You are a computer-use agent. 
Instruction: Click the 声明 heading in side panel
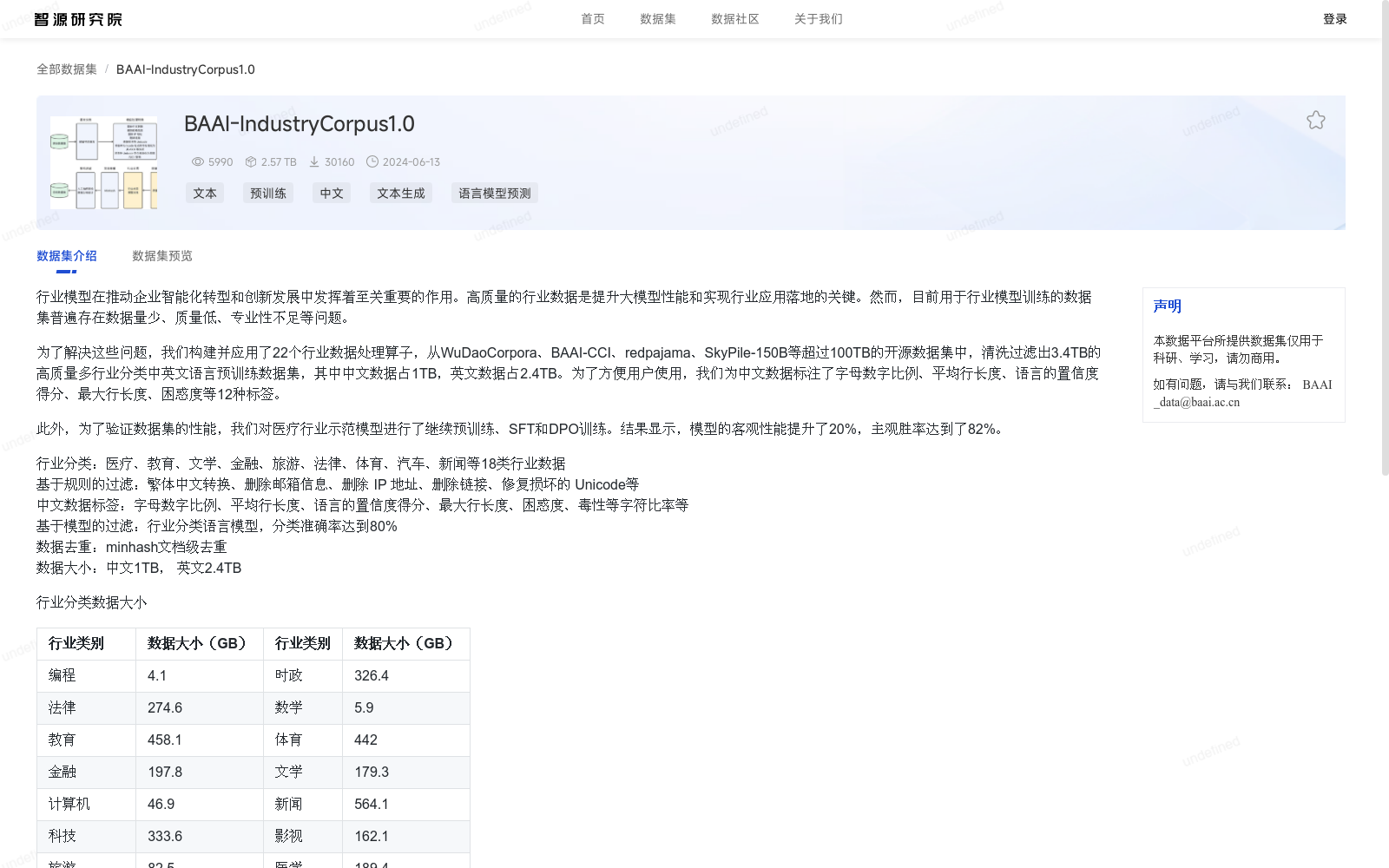pos(1168,306)
